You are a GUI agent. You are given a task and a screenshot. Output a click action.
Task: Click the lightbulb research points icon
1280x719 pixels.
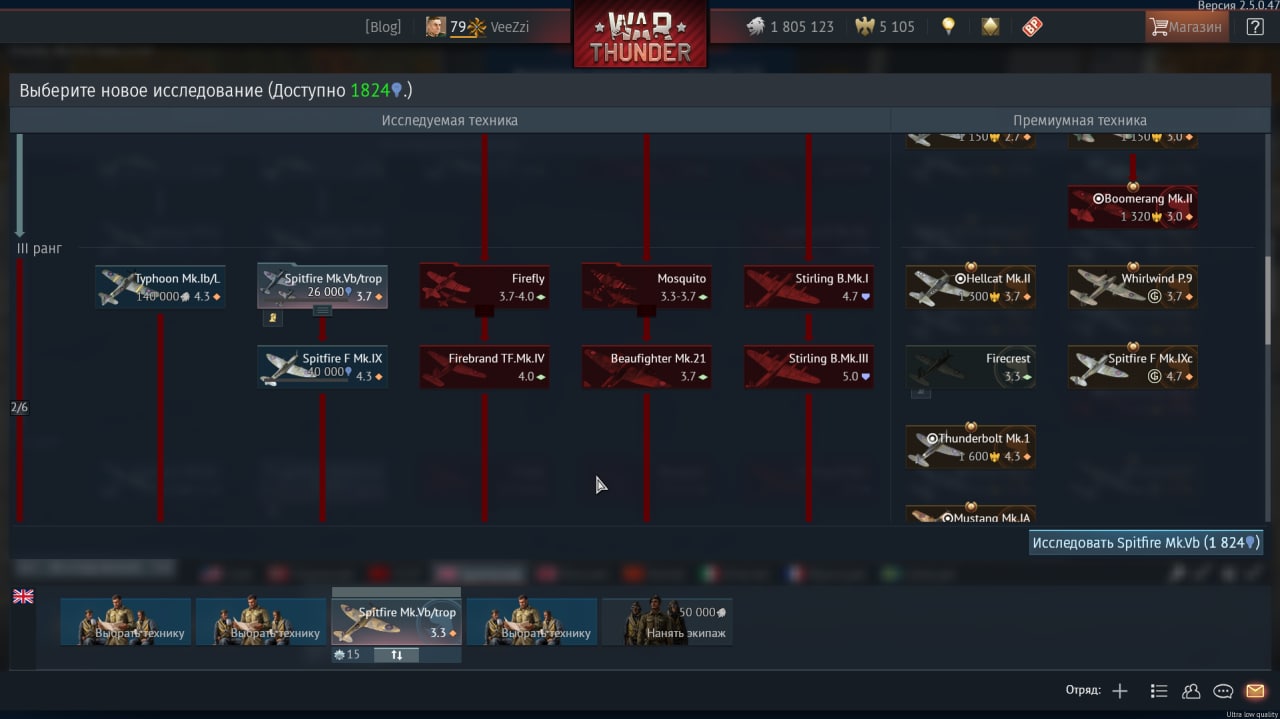click(x=948, y=27)
